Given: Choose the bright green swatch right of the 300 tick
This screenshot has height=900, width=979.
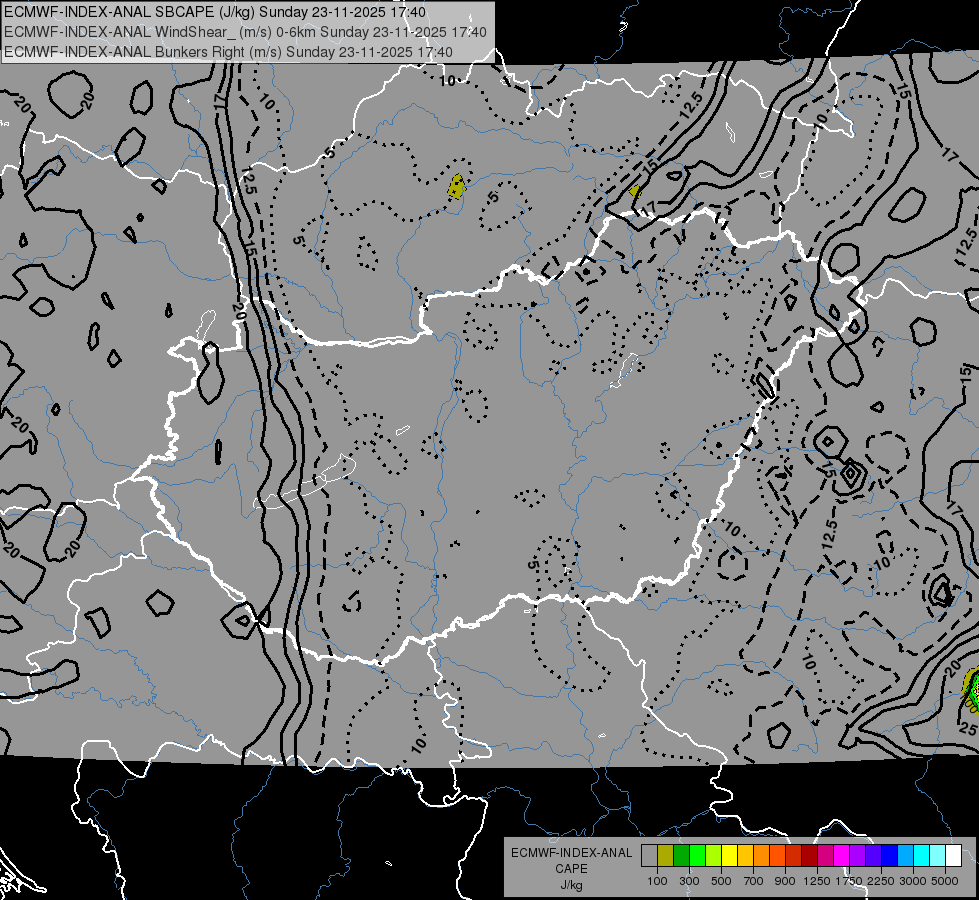Looking at the screenshot, I should tap(697, 855).
